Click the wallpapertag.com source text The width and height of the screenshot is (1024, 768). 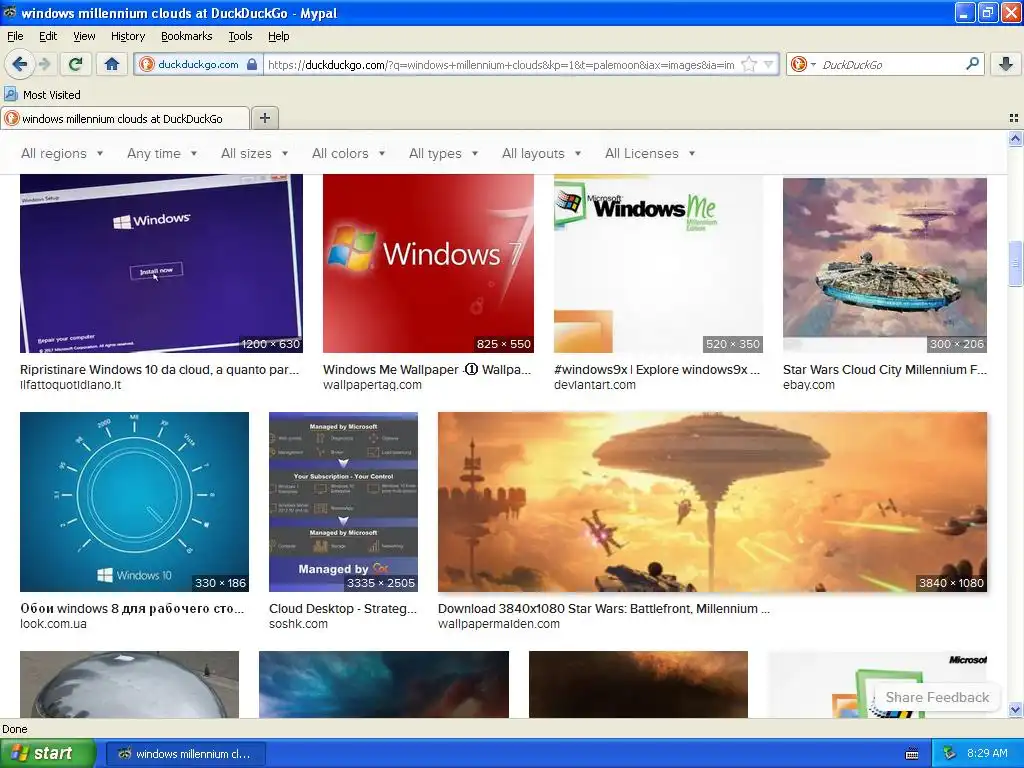pyautogui.click(x=372, y=385)
